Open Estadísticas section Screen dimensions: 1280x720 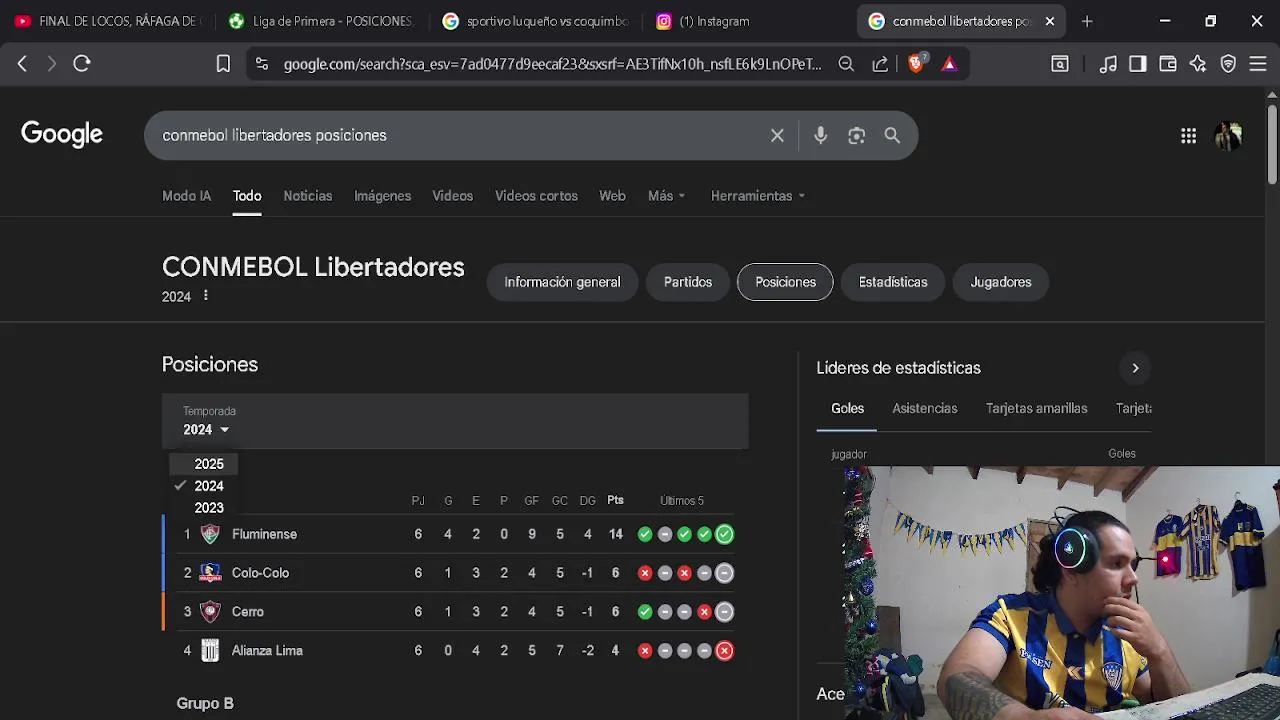[893, 282]
